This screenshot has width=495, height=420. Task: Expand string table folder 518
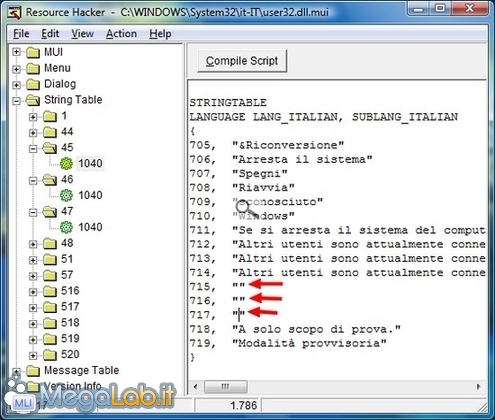click(33, 323)
